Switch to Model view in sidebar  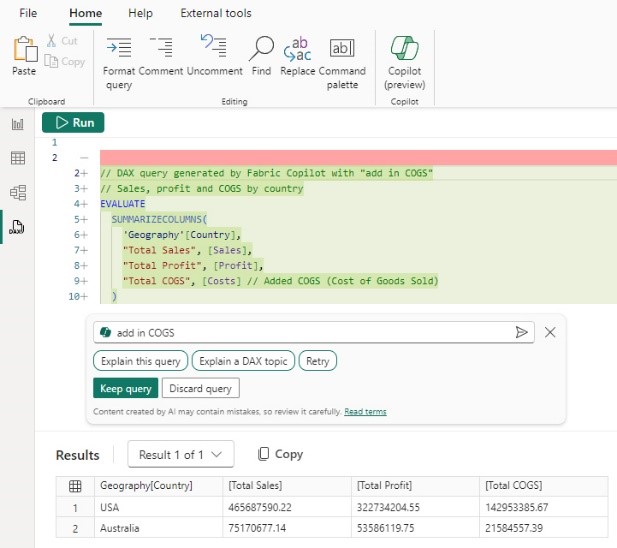(x=18, y=192)
